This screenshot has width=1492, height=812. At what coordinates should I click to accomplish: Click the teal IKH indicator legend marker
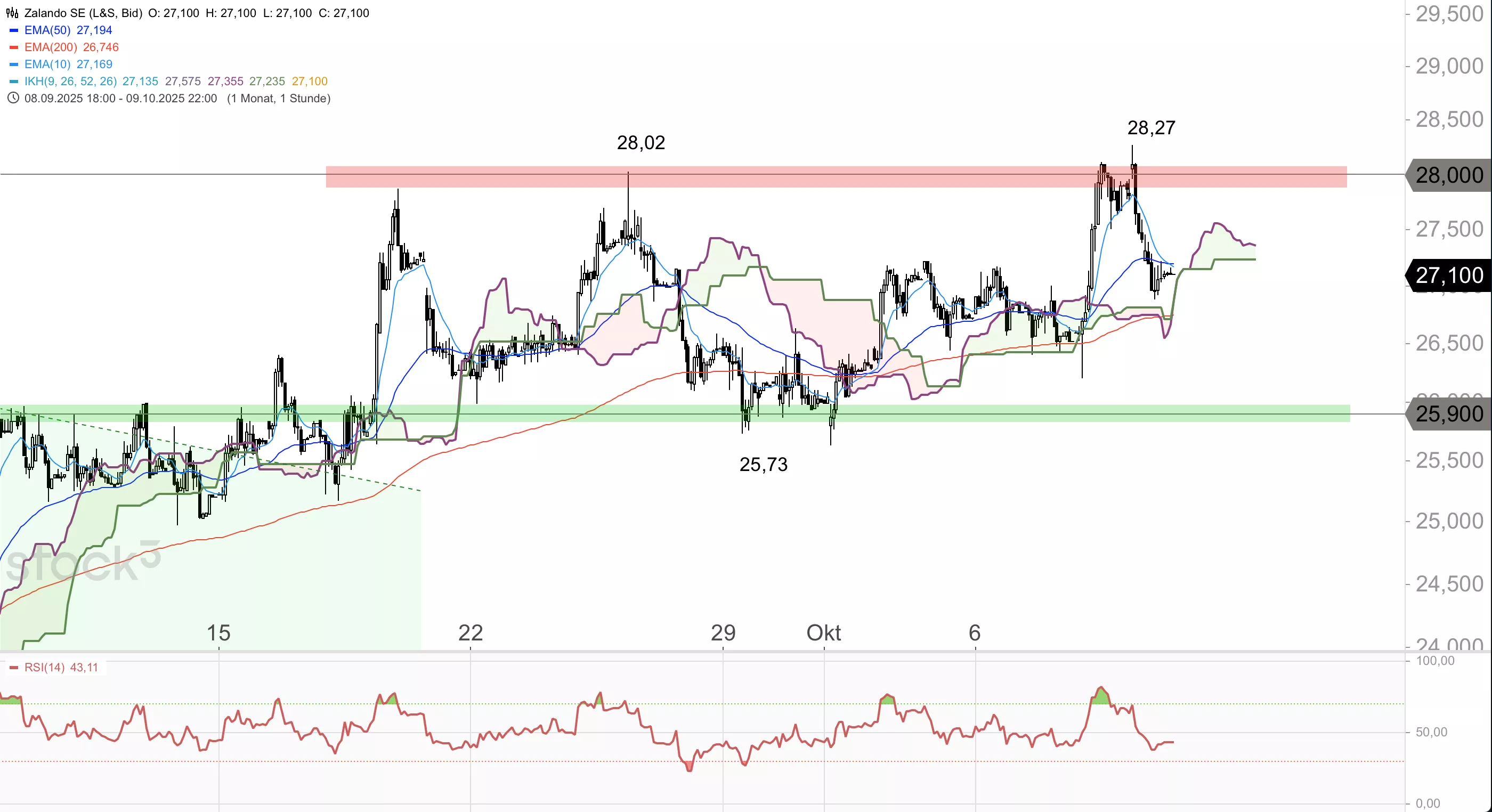point(14,81)
